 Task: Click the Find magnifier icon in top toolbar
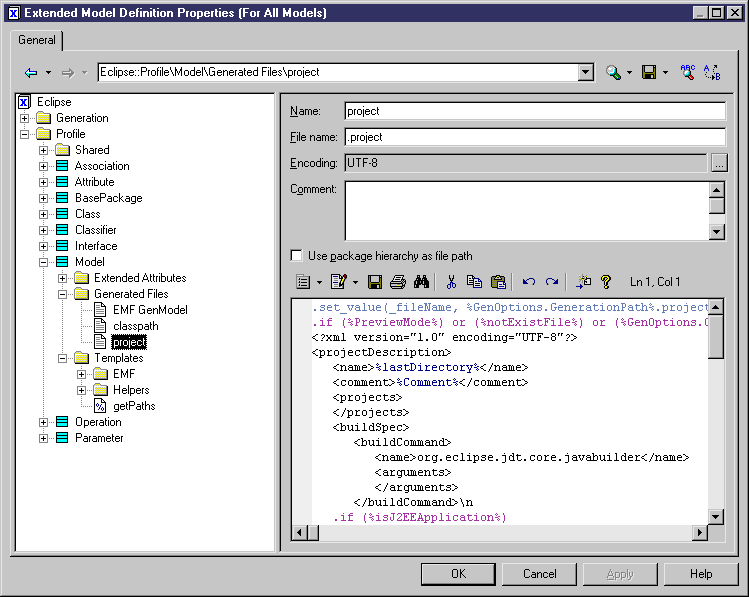pos(613,72)
